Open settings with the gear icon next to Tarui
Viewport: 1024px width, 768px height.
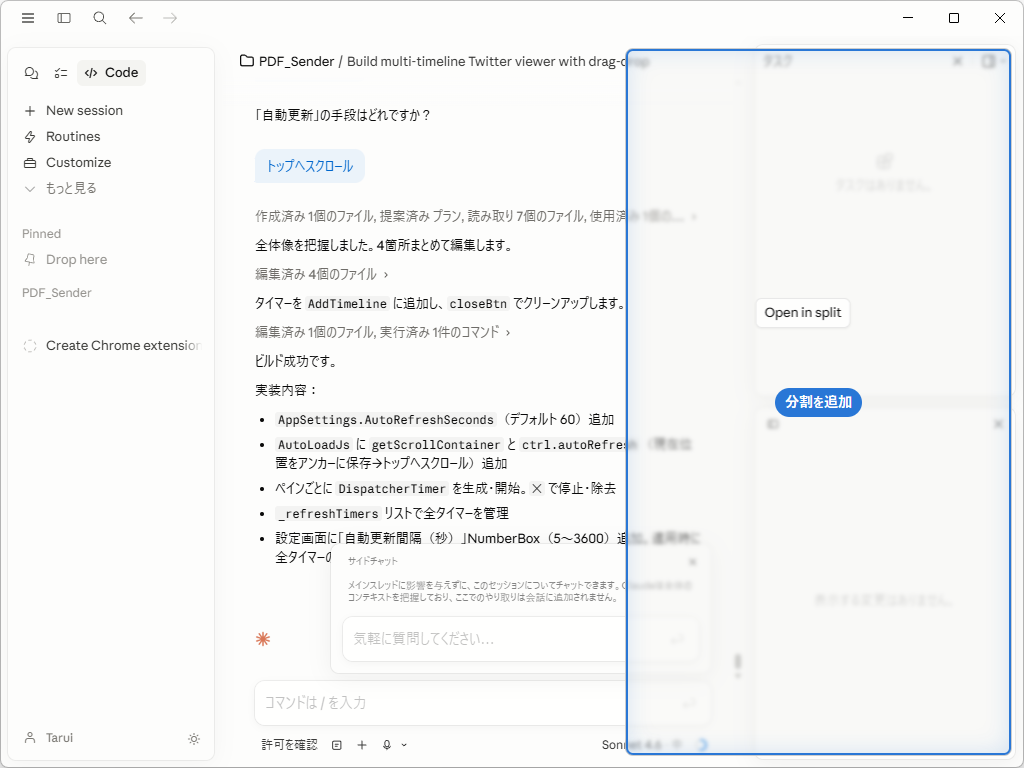coord(194,738)
